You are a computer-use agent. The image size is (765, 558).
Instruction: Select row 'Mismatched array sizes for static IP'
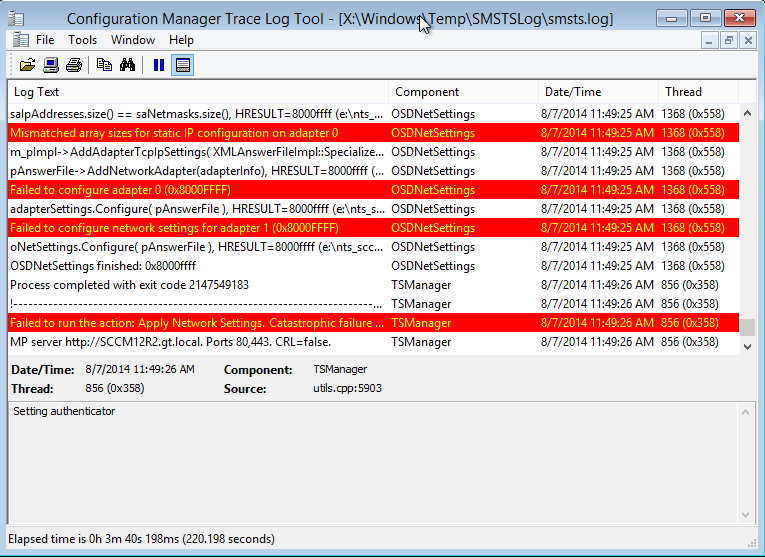pos(374,133)
